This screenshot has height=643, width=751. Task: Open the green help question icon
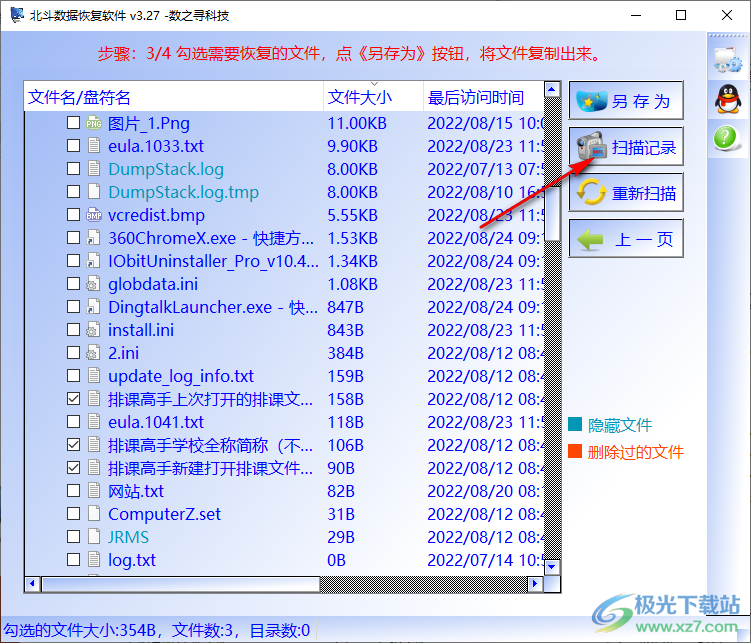click(726, 138)
